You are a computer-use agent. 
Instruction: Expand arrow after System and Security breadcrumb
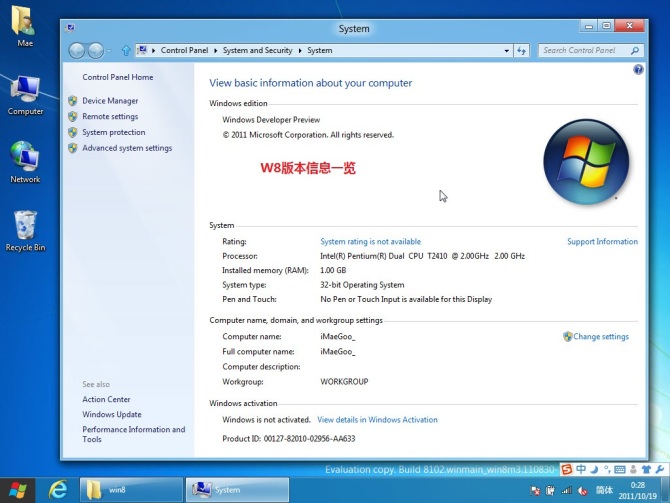[x=300, y=50]
